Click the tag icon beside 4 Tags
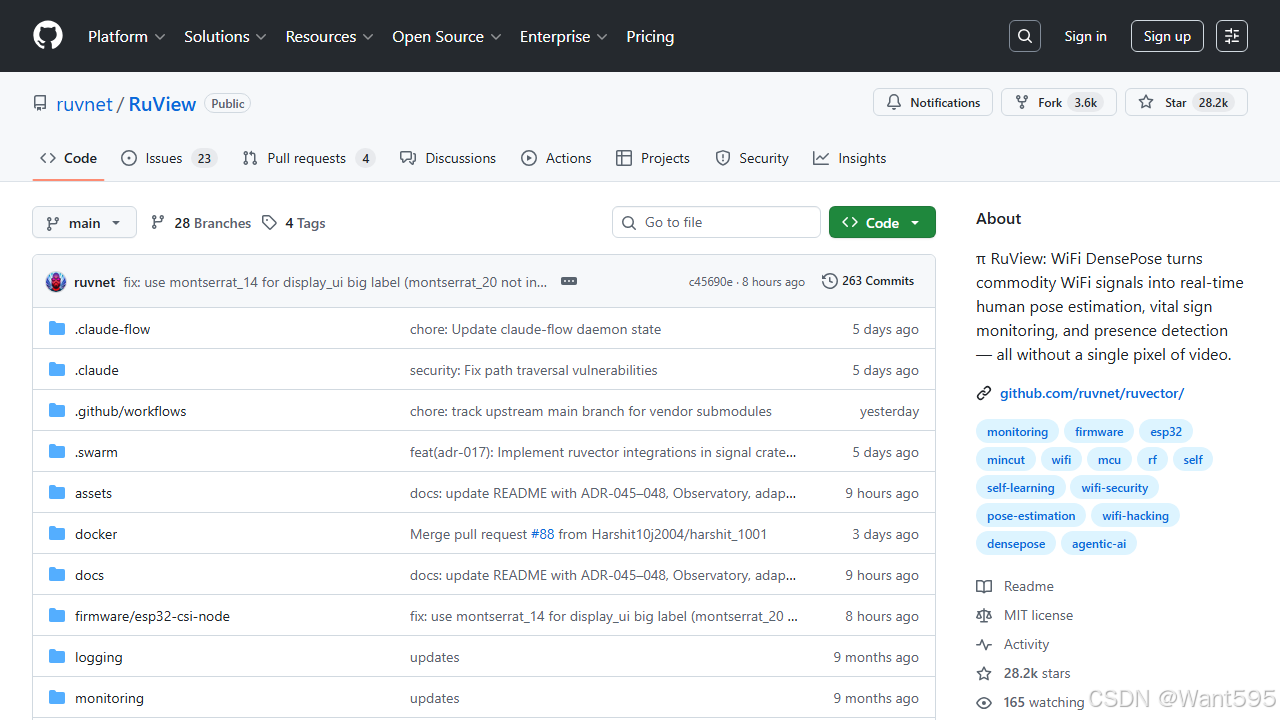Screen dimensions: 1280x720 [269, 222]
